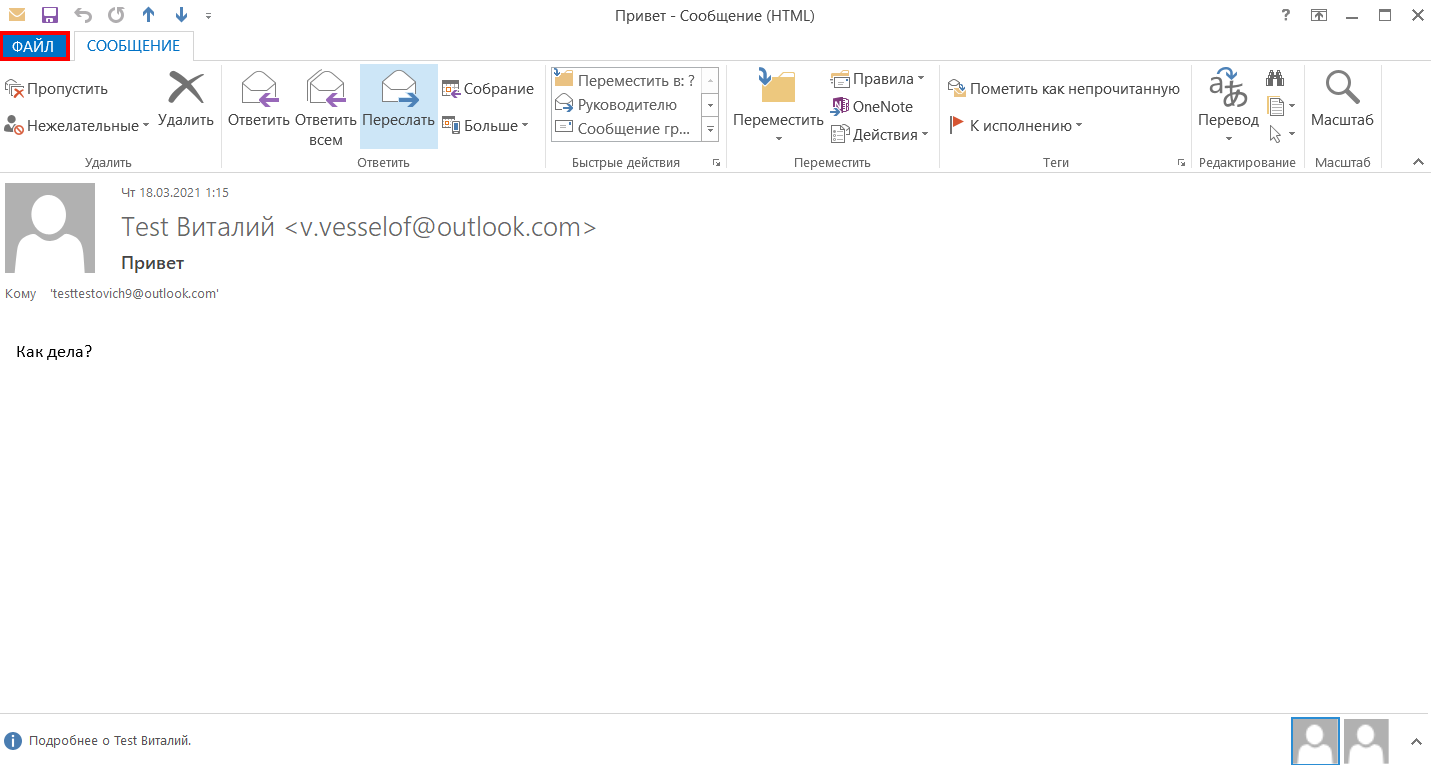Click the Save icon in quick access toolbar
Image resolution: width=1431 pixels, height=767 pixels.
tap(50, 15)
